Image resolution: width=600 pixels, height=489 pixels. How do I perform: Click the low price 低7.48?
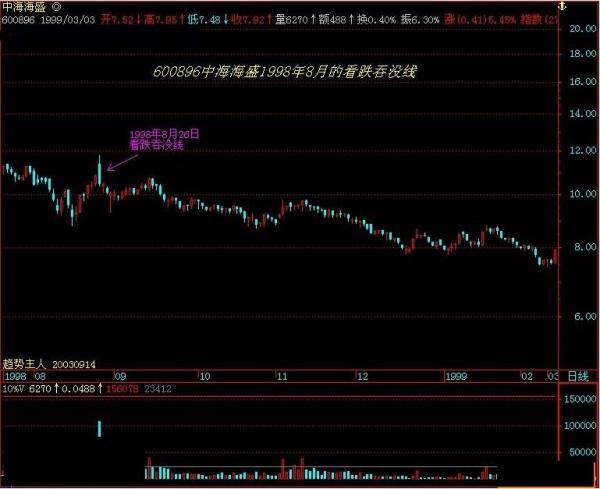pyautogui.click(x=204, y=20)
